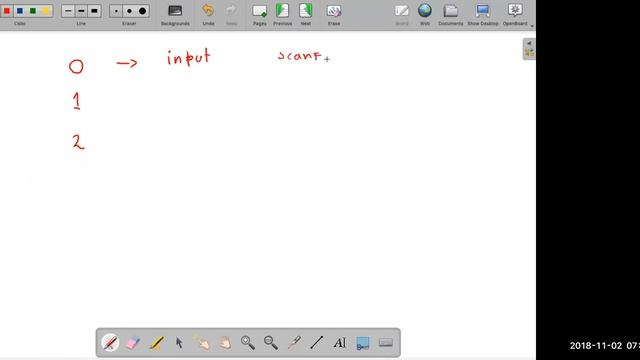Select the red pen color

(x=7, y=11)
